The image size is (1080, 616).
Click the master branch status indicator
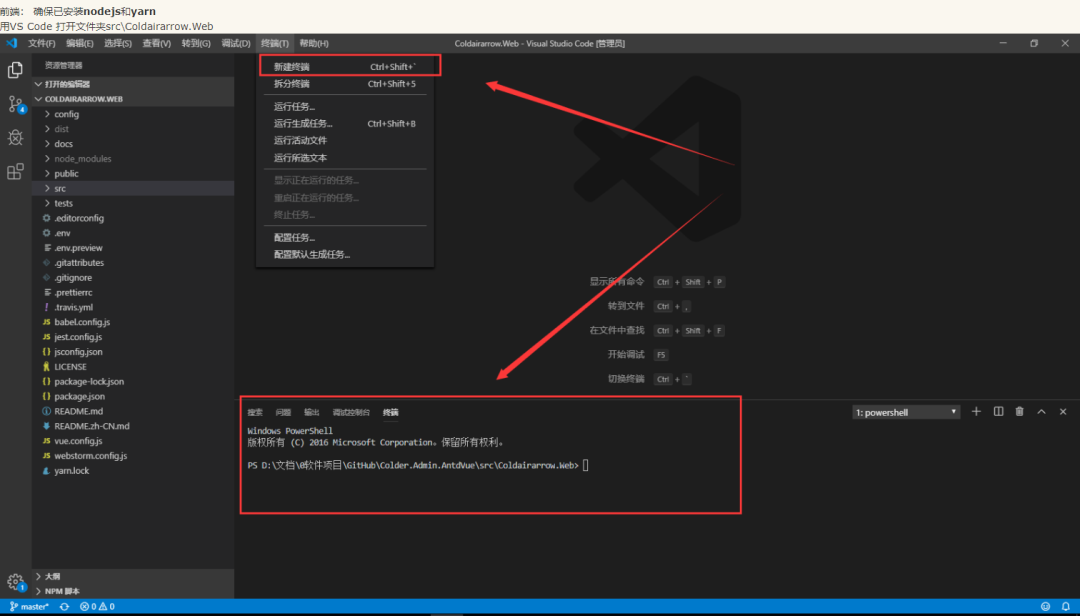(x=29, y=607)
